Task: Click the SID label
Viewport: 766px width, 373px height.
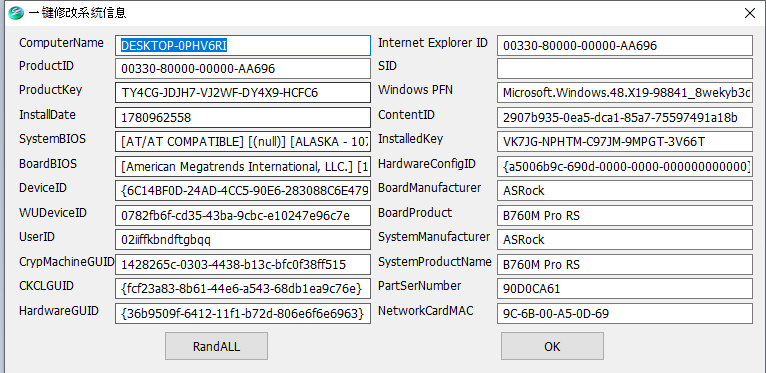Action: (x=387, y=66)
